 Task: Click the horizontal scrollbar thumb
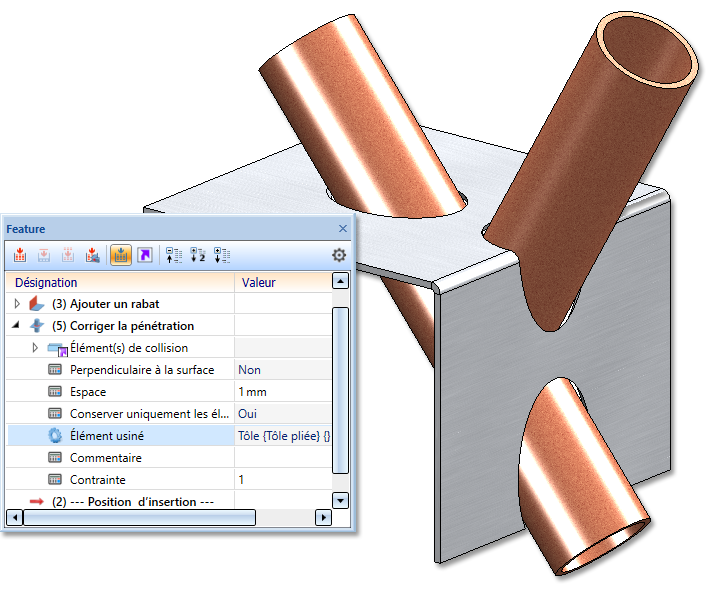tap(139, 517)
